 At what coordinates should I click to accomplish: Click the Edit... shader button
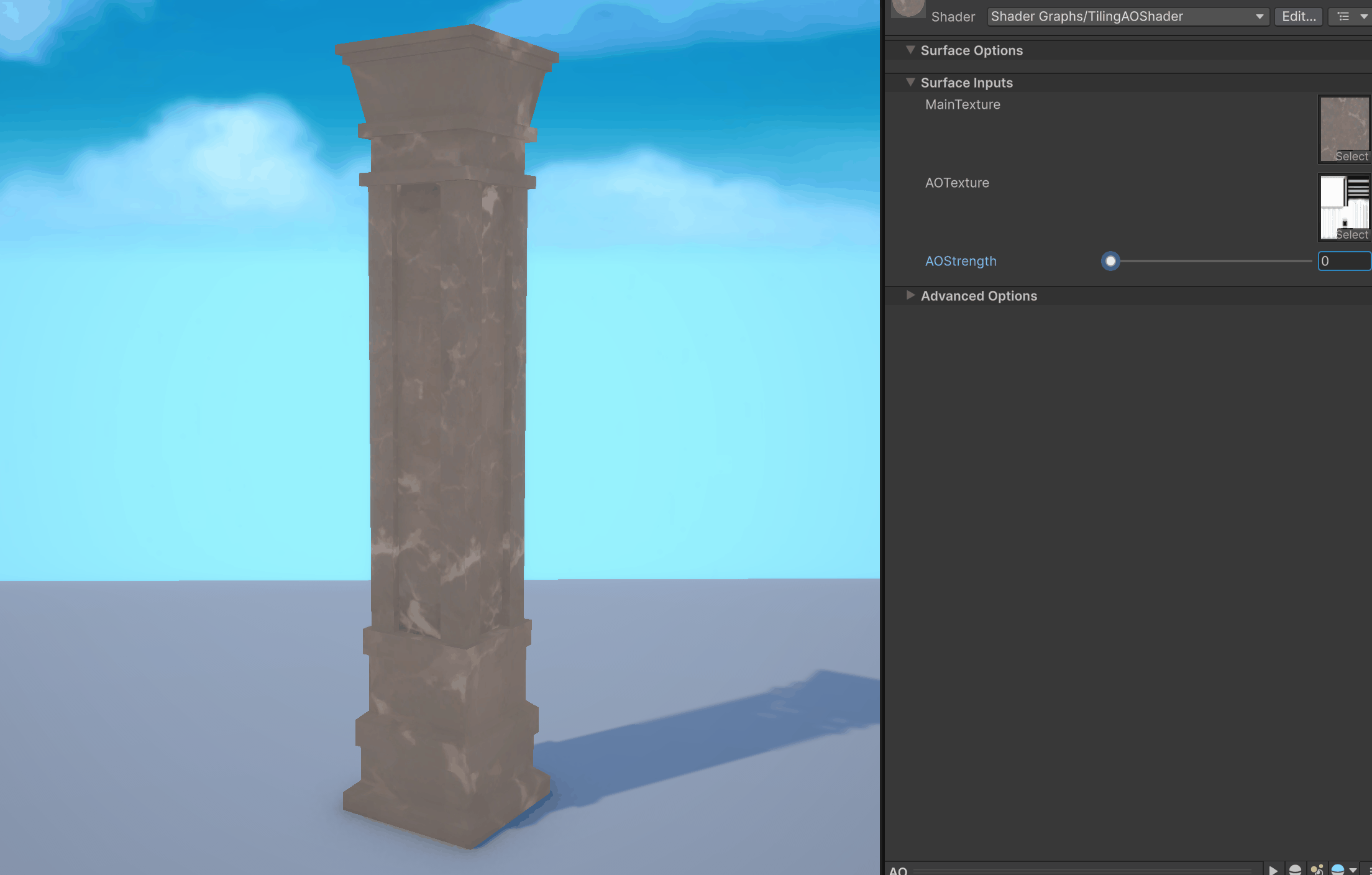pyautogui.click(x=1299, y=17)
